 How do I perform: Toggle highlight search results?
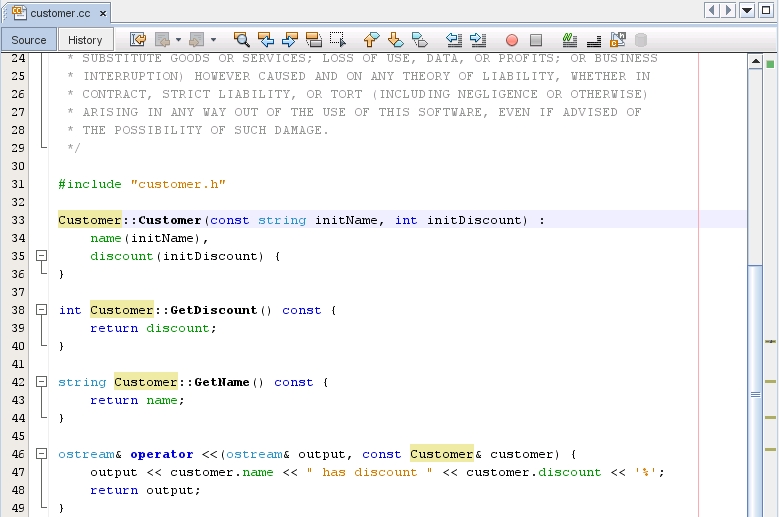pyautogui.click(x=313, y=40)
